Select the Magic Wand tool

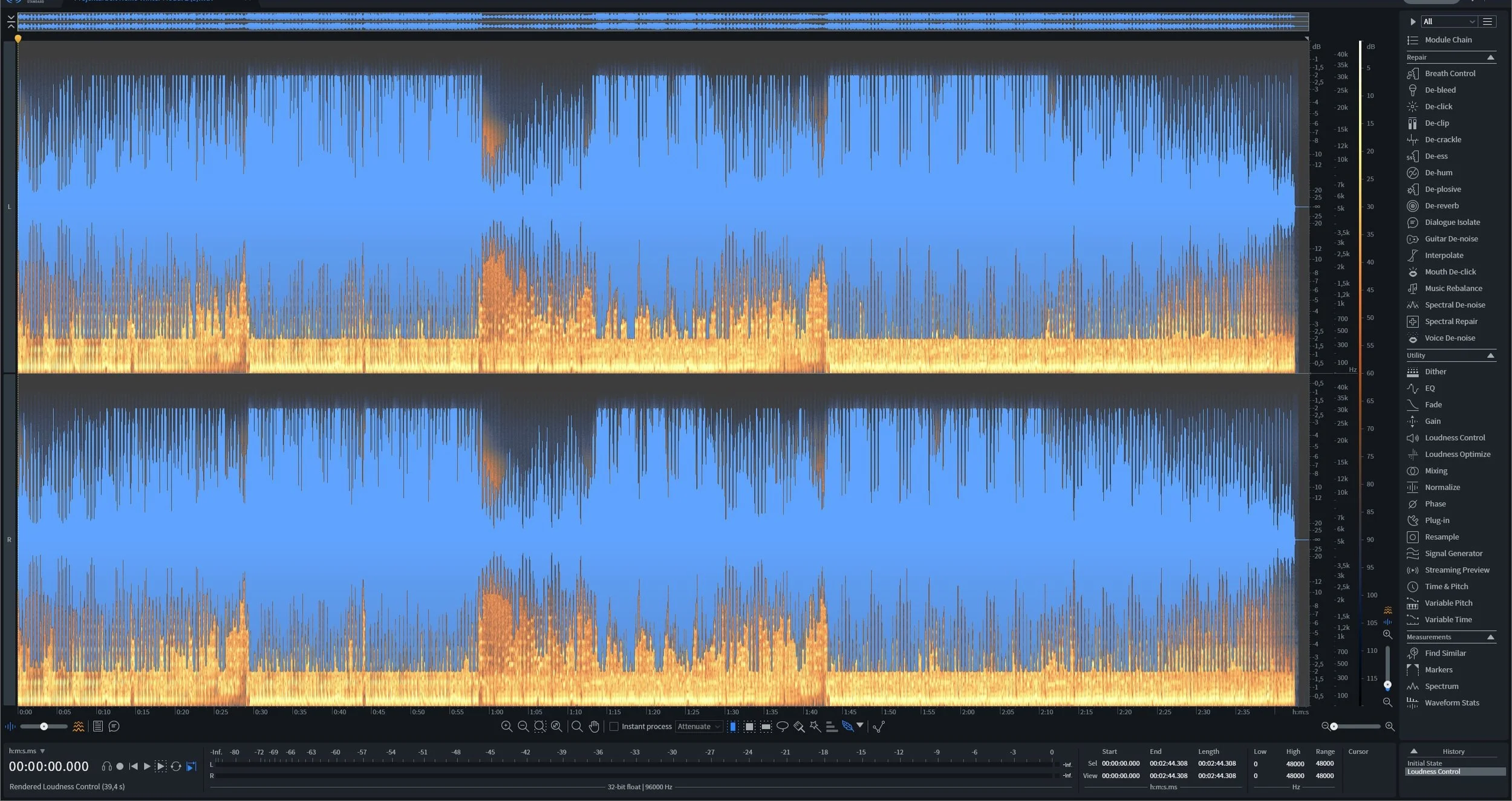tap(815, 727)
